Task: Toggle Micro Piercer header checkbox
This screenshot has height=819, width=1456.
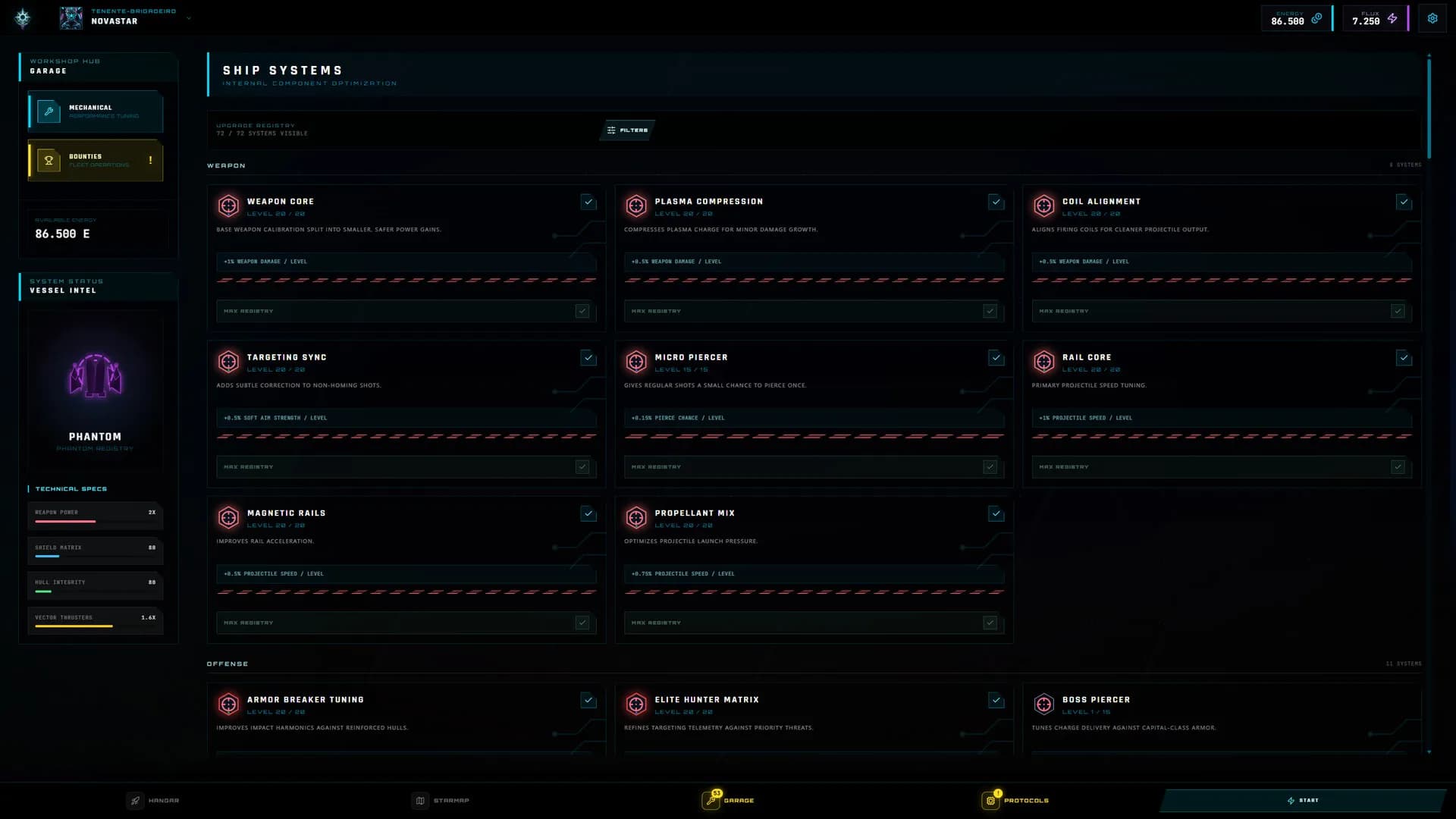Action: 996,358
